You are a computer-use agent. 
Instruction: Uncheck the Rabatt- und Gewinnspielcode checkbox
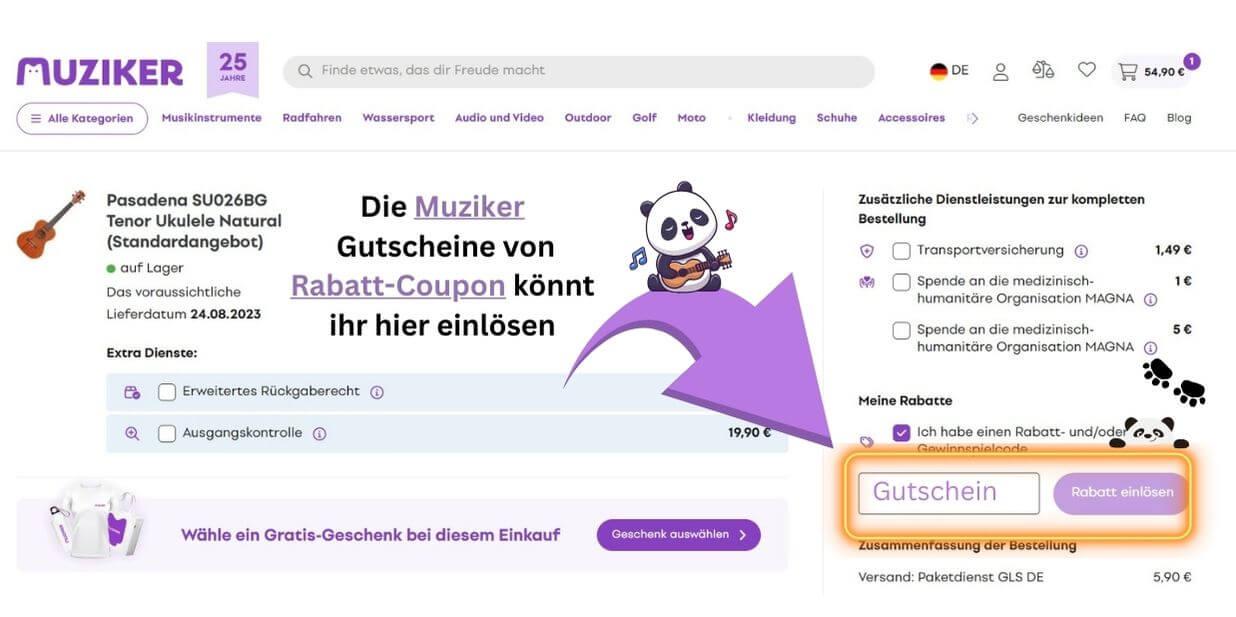pyautogui.click(x=901, y=433)
